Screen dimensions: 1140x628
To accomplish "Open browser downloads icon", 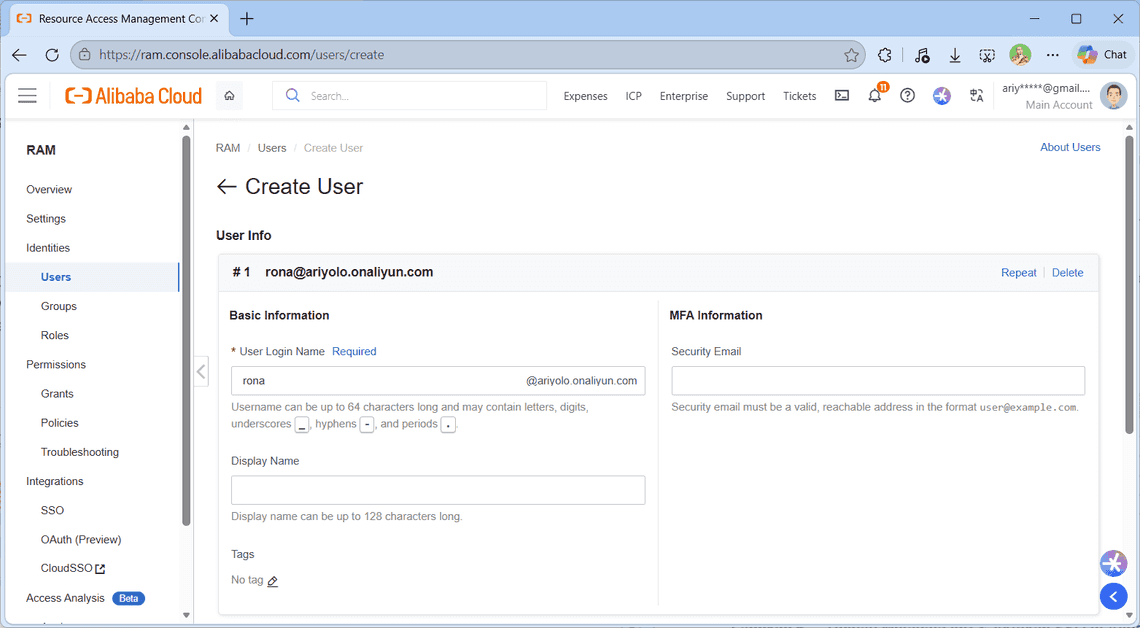I will pos(954,55).
